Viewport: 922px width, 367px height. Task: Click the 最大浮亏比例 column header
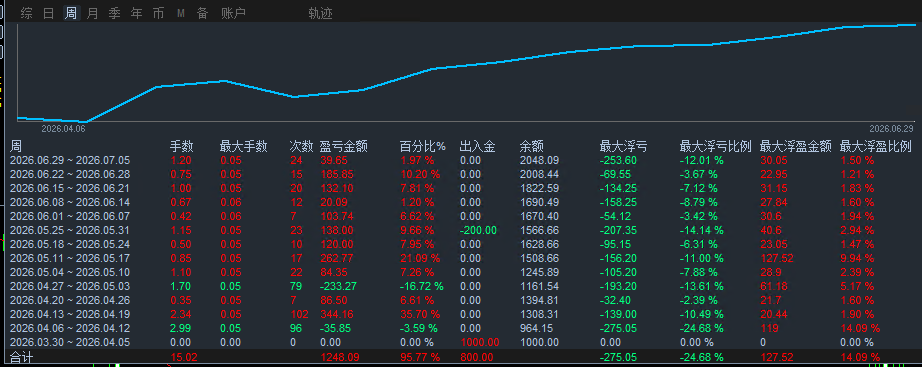(x=716, y=146)
